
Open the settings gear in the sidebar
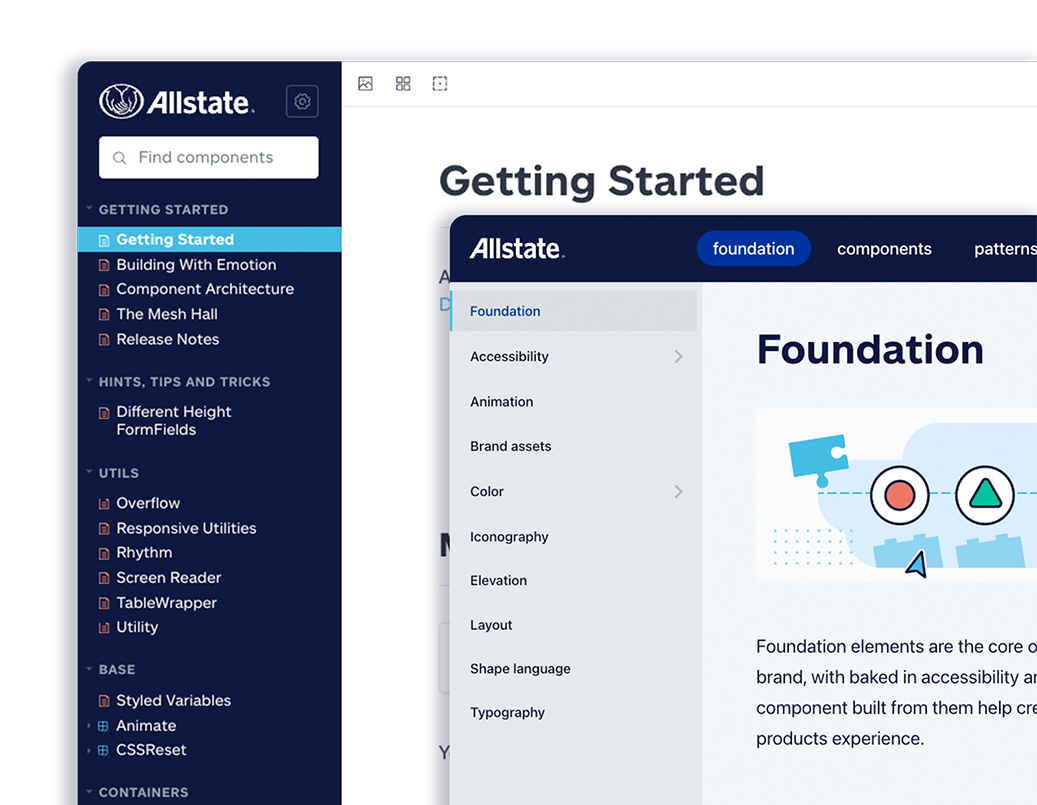click(302, 101)
